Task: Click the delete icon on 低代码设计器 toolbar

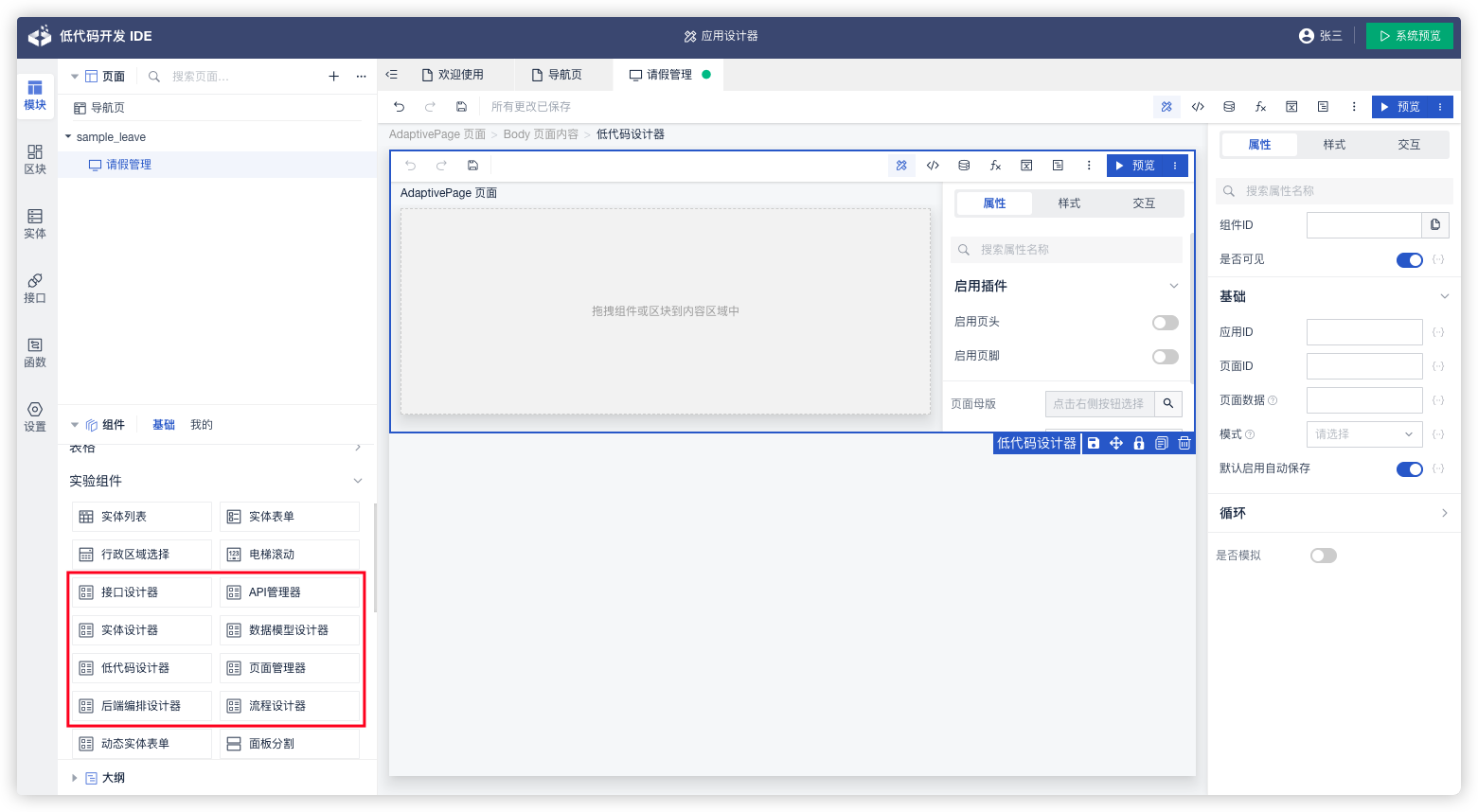Action: pos(1184,443)
